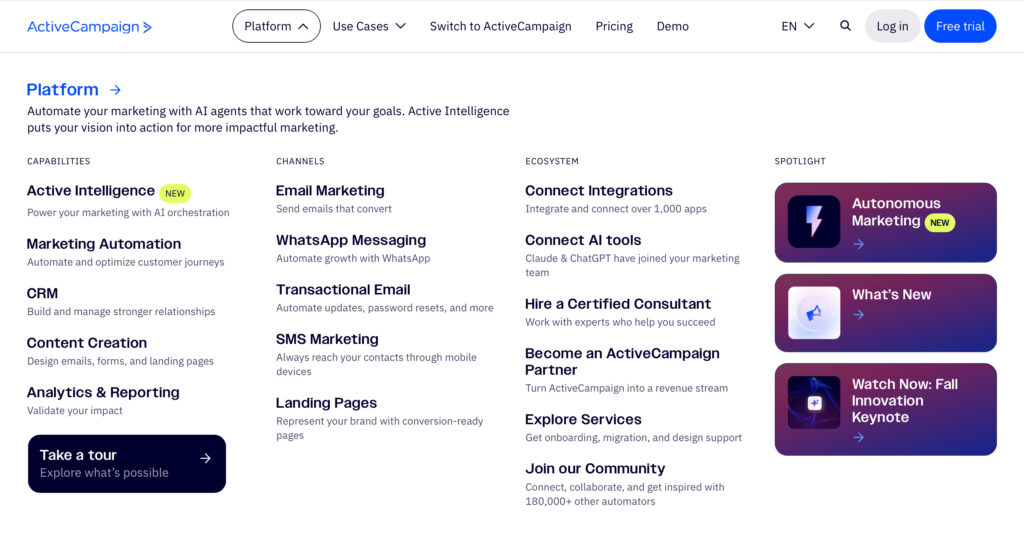
Task: Click the NEW badge on Autonomous Marketing card
Action: pos(940,223)
